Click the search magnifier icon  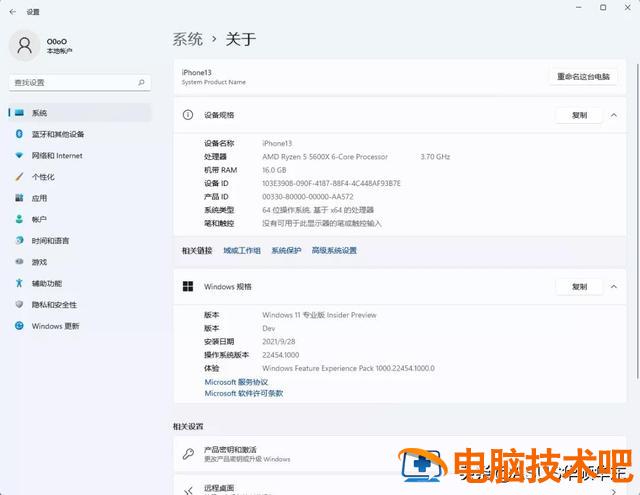point(141,82)
